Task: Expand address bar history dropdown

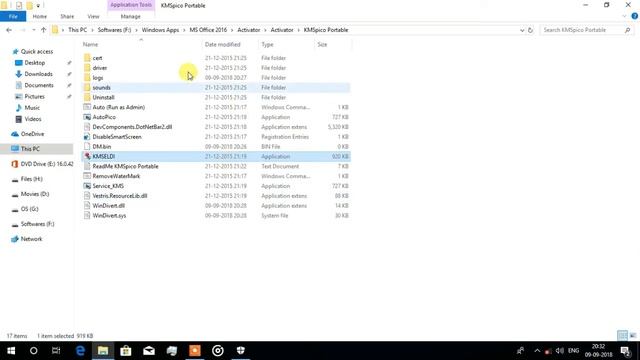Action: tap(522, 30)
